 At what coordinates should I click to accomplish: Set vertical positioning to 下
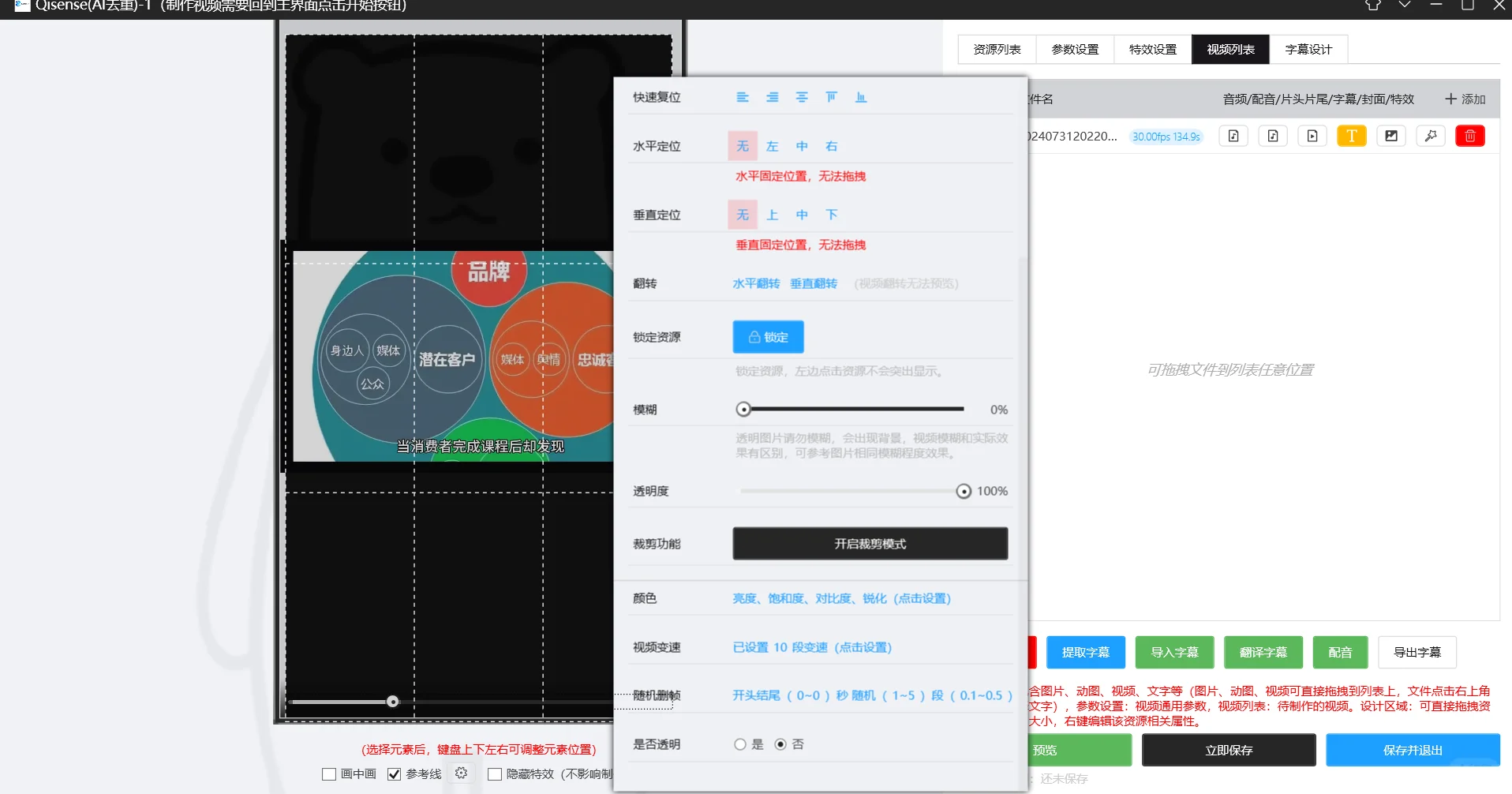[832, 215]
